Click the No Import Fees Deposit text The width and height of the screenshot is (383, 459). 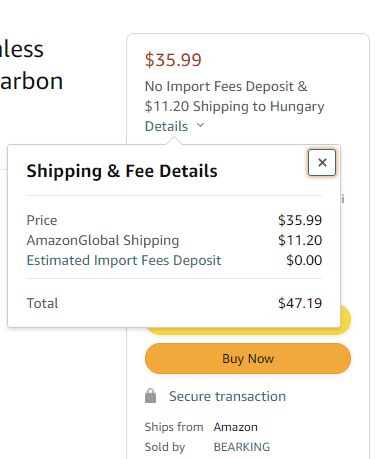click(226, 87)
